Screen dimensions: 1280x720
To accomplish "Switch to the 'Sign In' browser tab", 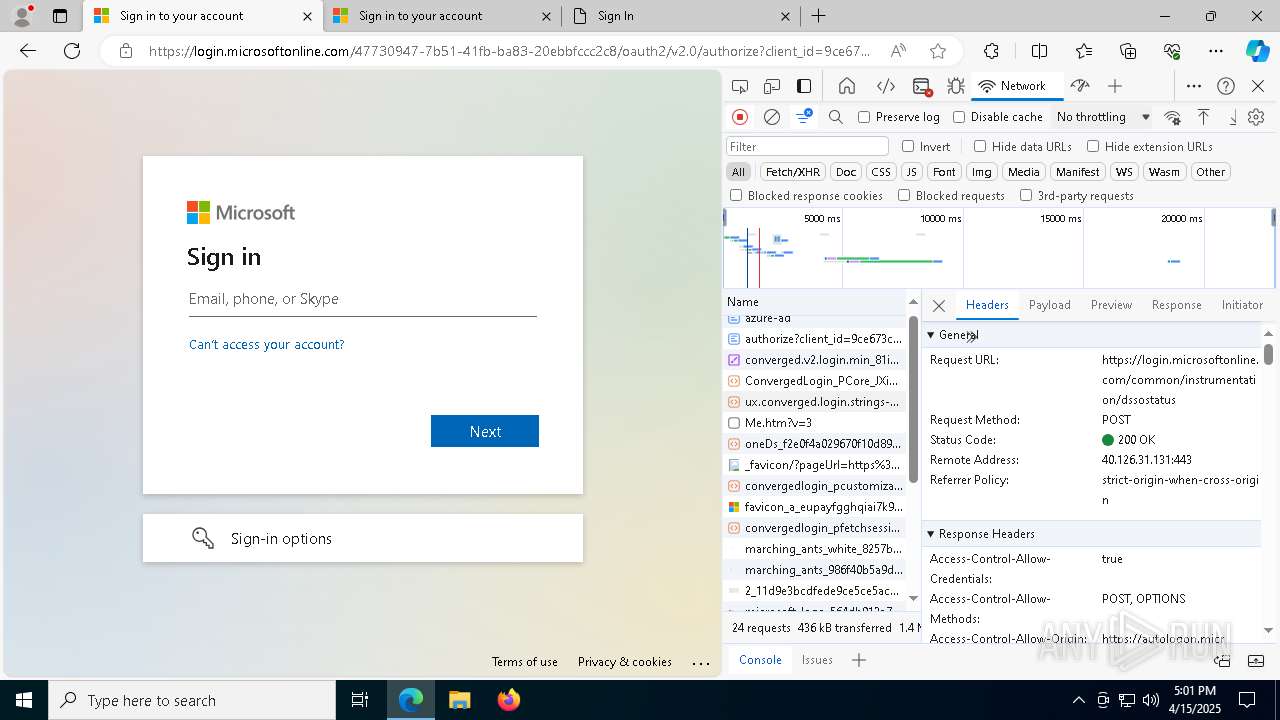I will click(680, 16).
